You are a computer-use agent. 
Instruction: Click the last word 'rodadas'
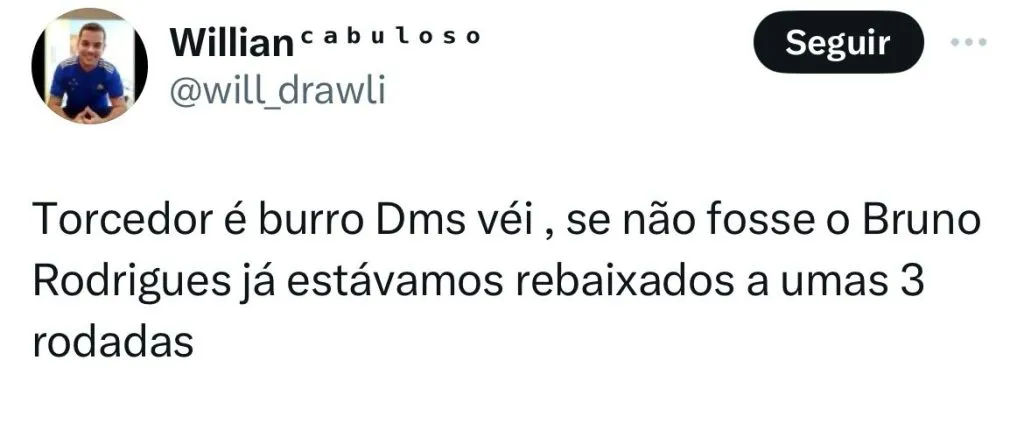pos(113,342)
